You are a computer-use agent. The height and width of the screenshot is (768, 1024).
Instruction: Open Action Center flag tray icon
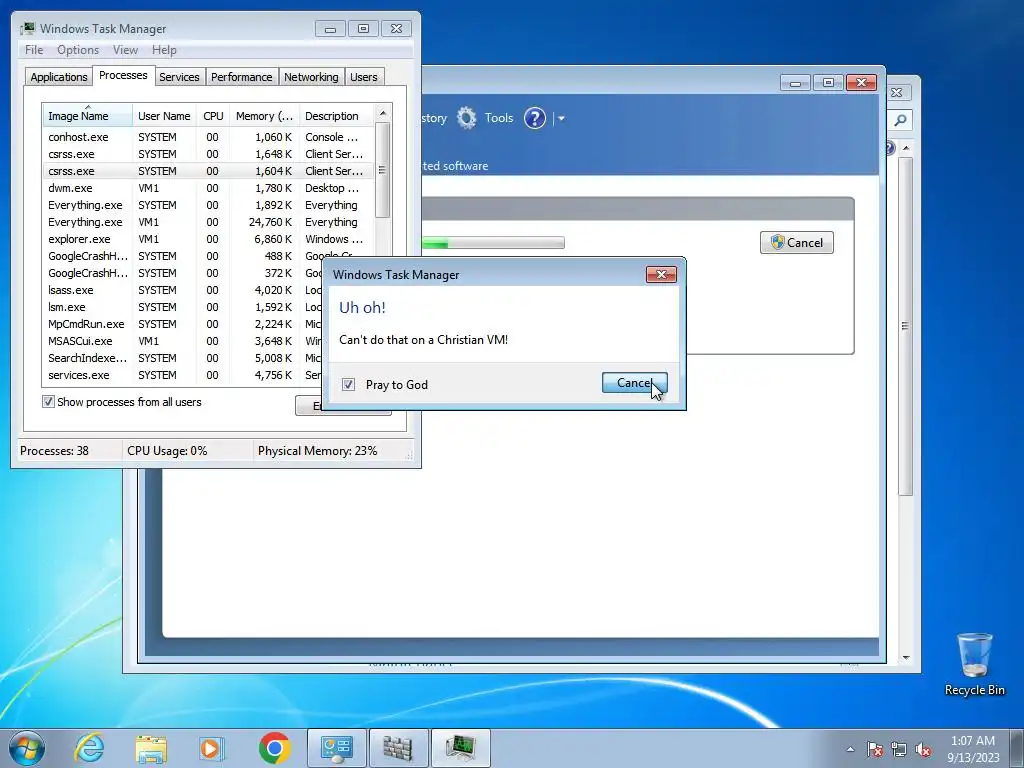874,749
